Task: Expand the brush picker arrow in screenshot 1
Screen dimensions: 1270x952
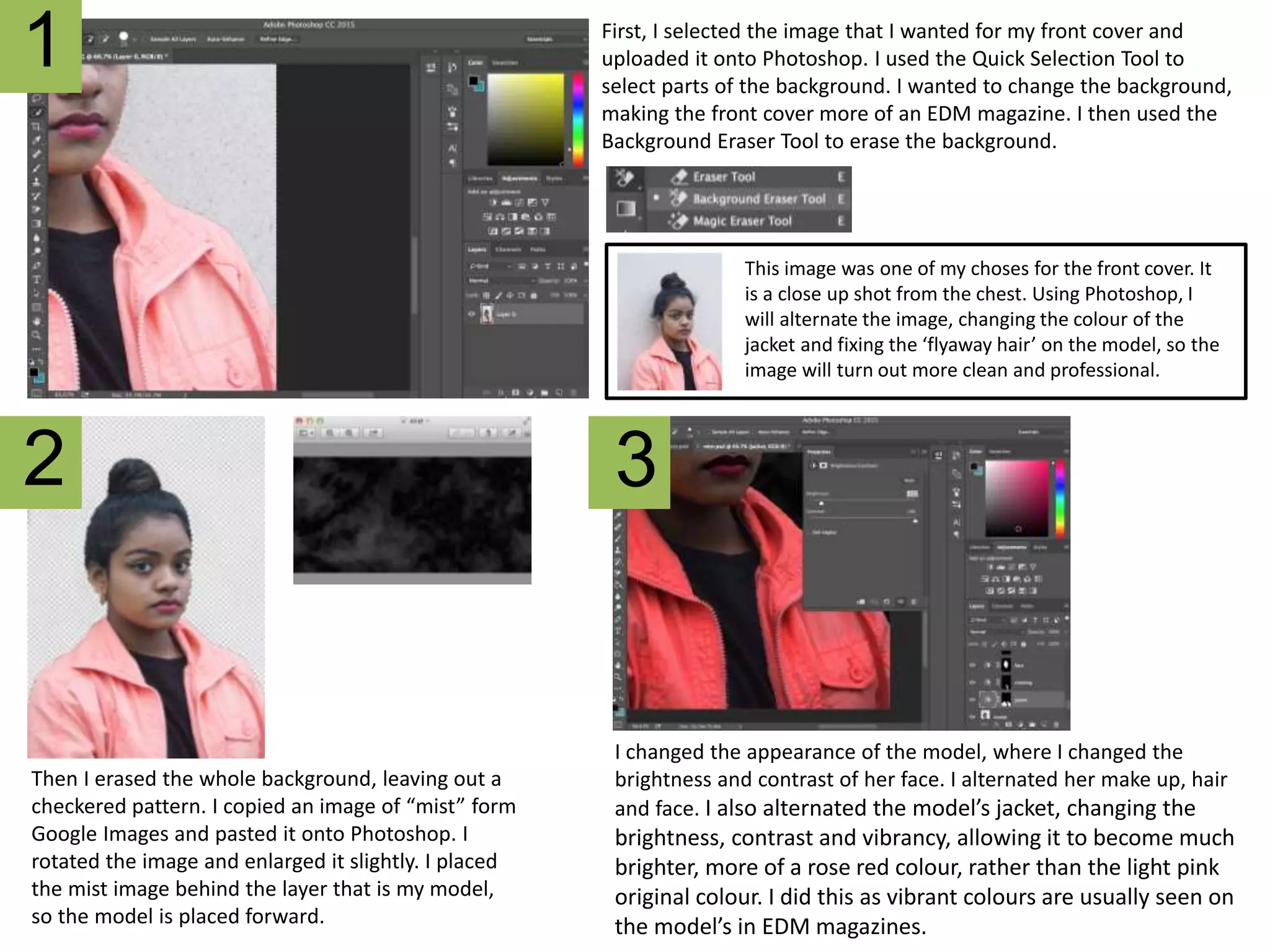Action: [135, 39]
